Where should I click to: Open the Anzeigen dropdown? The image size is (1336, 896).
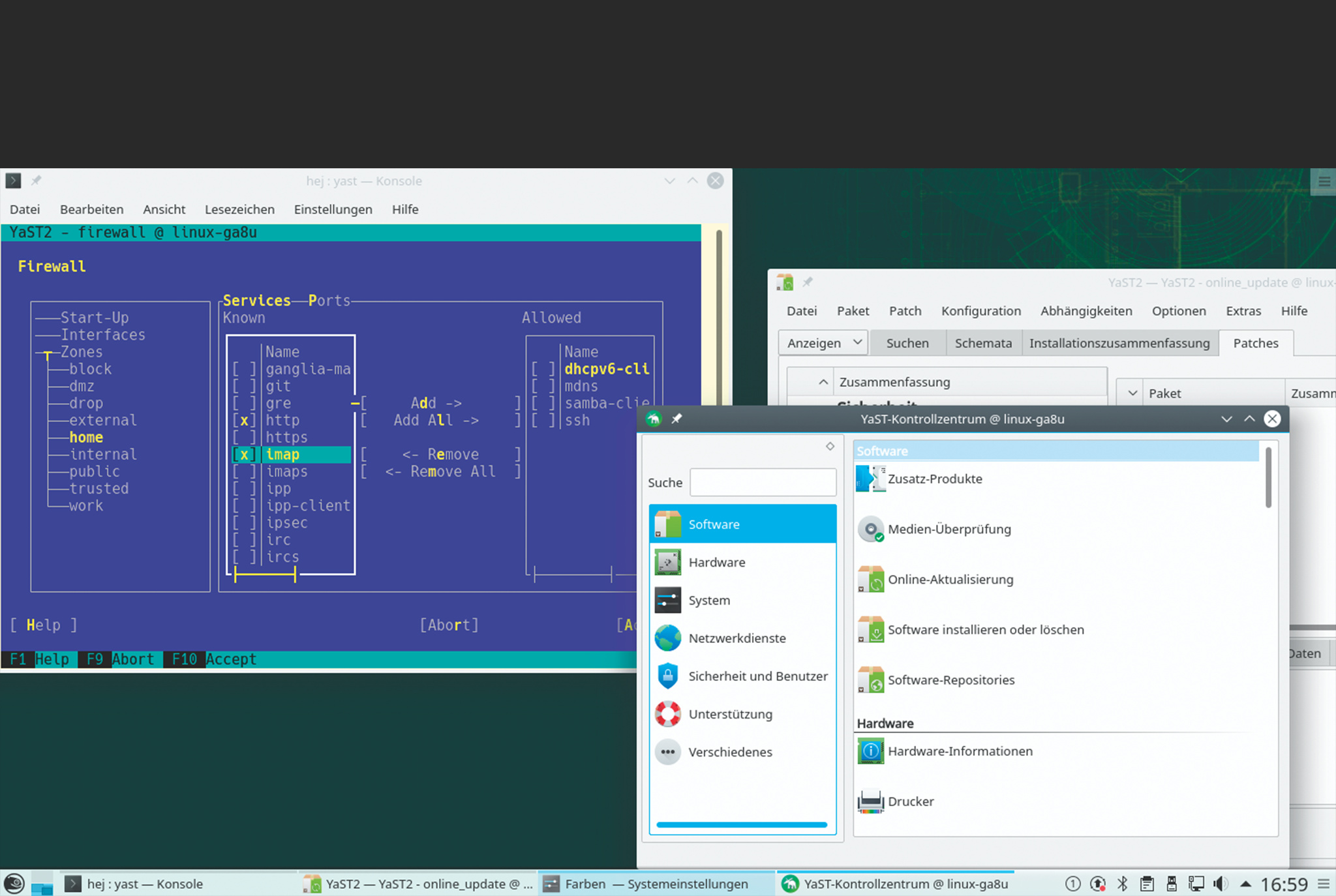click(x=823, y=343)
